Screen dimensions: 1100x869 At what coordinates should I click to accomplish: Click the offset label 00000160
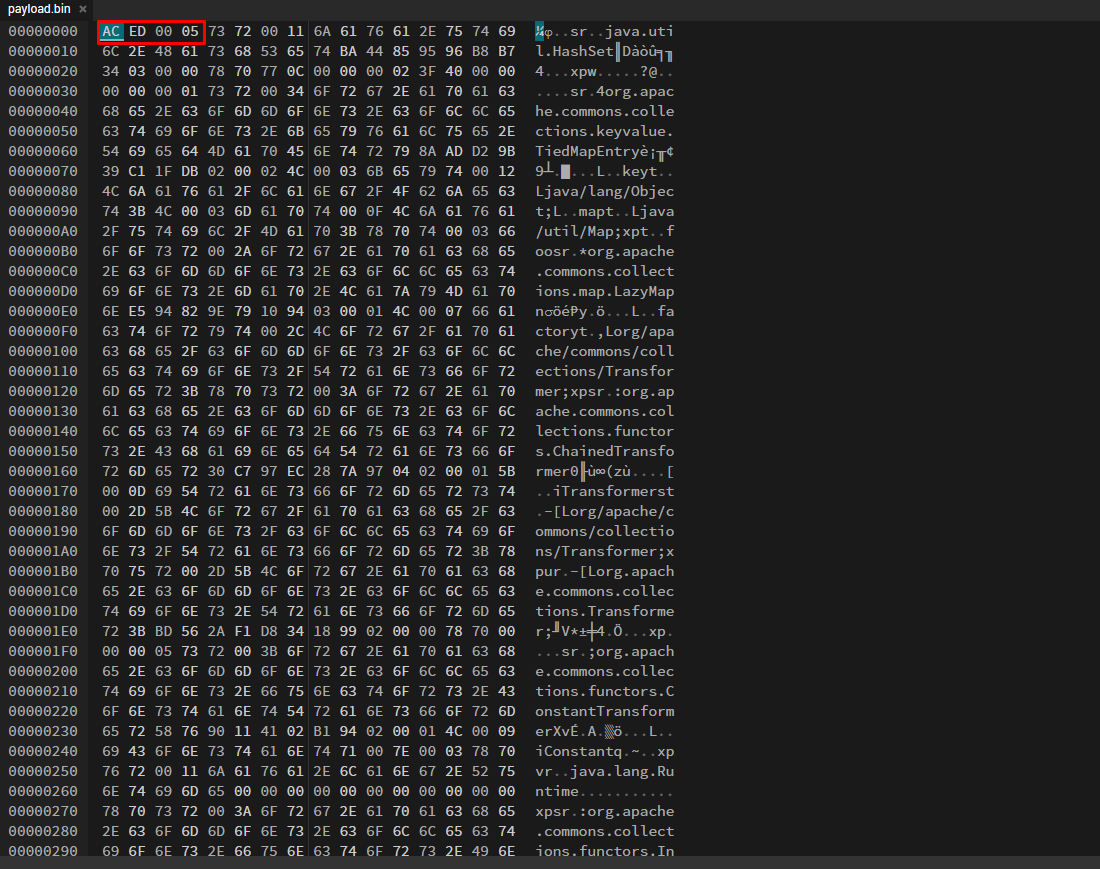[43, 471]
